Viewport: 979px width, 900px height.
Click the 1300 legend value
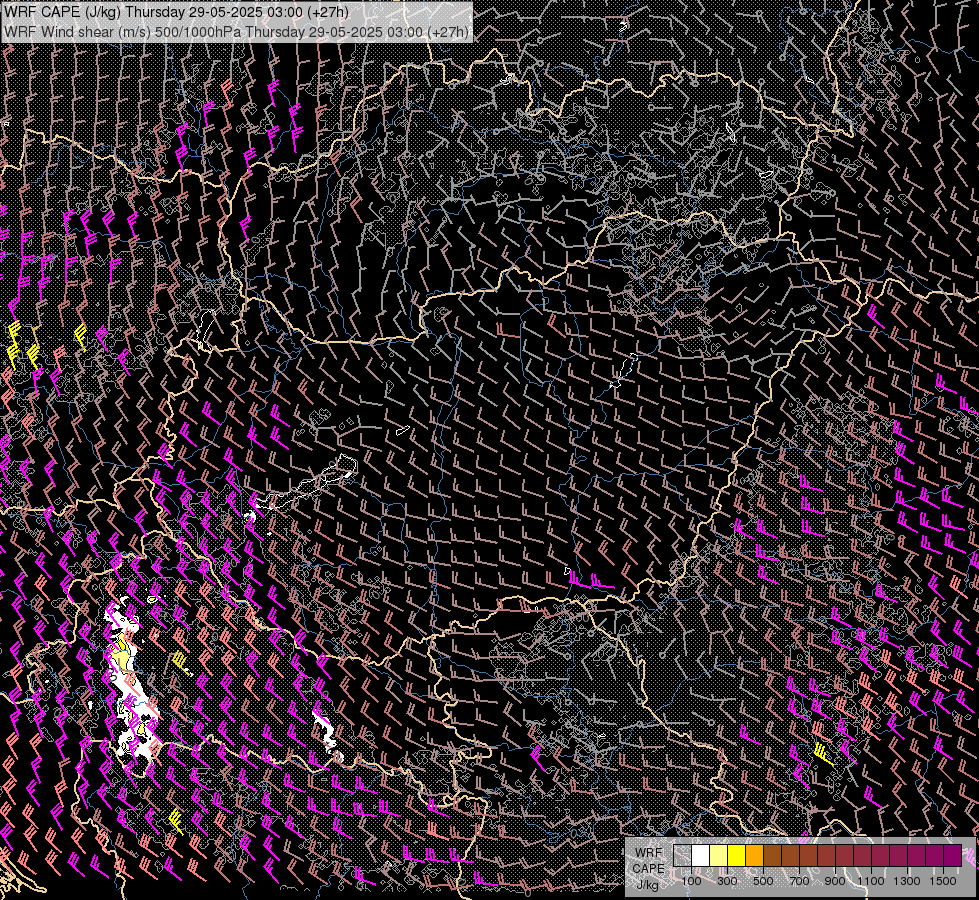(x=907, y=881)
